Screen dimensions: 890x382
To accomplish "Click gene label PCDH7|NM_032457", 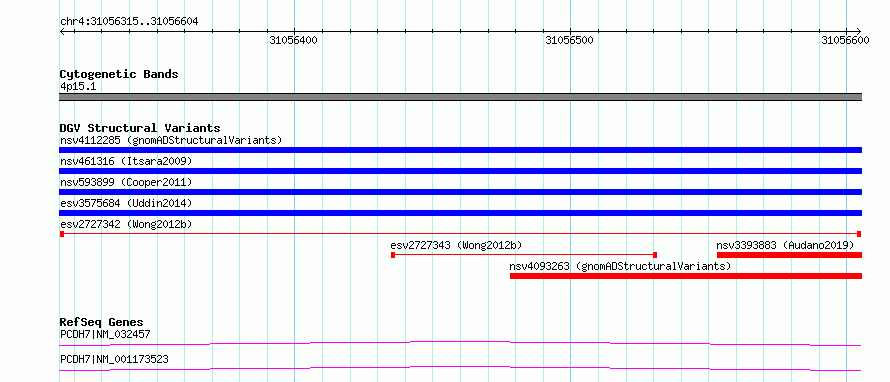I will 105,334.
